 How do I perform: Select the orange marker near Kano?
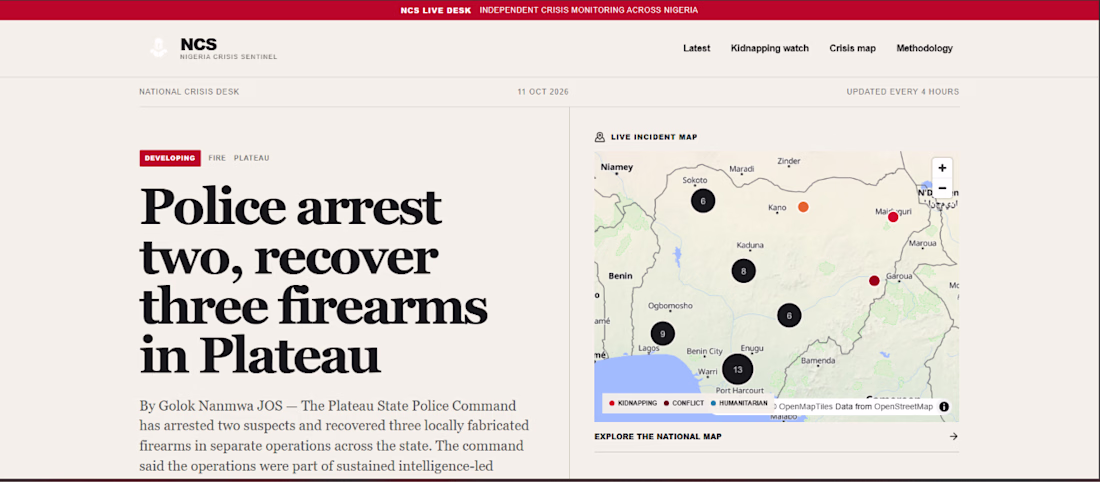pos(803,206)
